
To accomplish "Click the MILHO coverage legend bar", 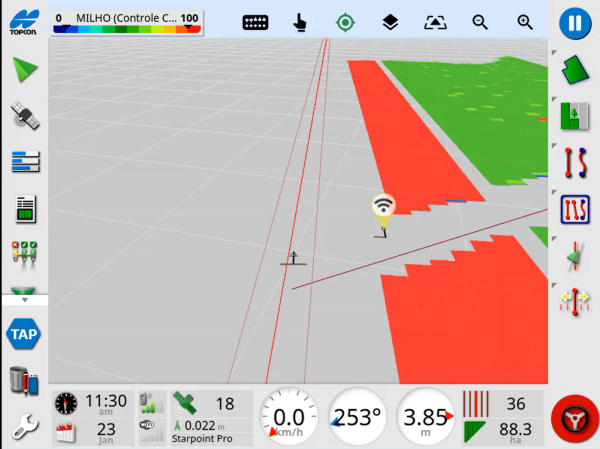I will point(126,23).
